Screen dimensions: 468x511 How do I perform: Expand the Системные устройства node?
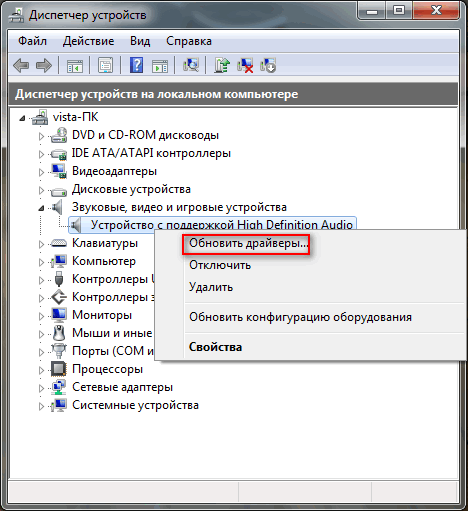(41, 406)
